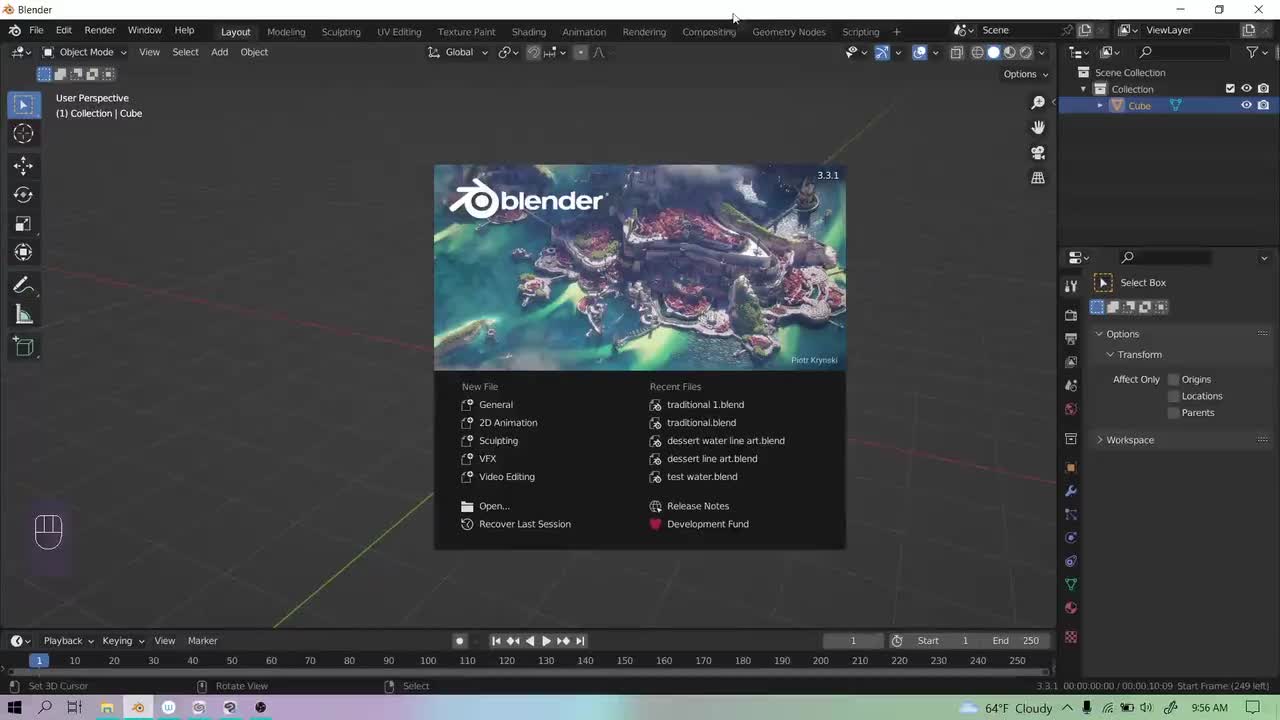Image resolution: width=1280 pixels, height=720 pixels.
Task: Open the Global transform orientation dropdown
Action: [x=457, y=52]
